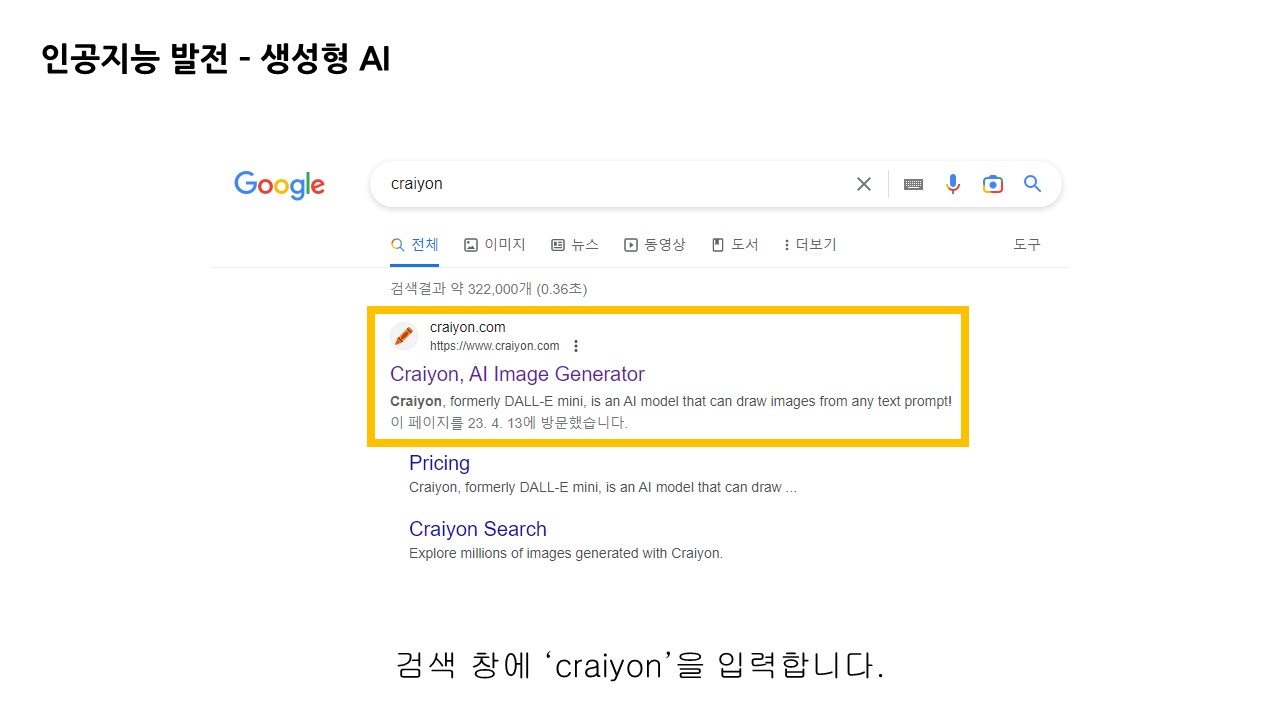Screen dimensions: 1280x720
Task: Click the https://www.craiyon.com URL text
Action: coord(494,346)
